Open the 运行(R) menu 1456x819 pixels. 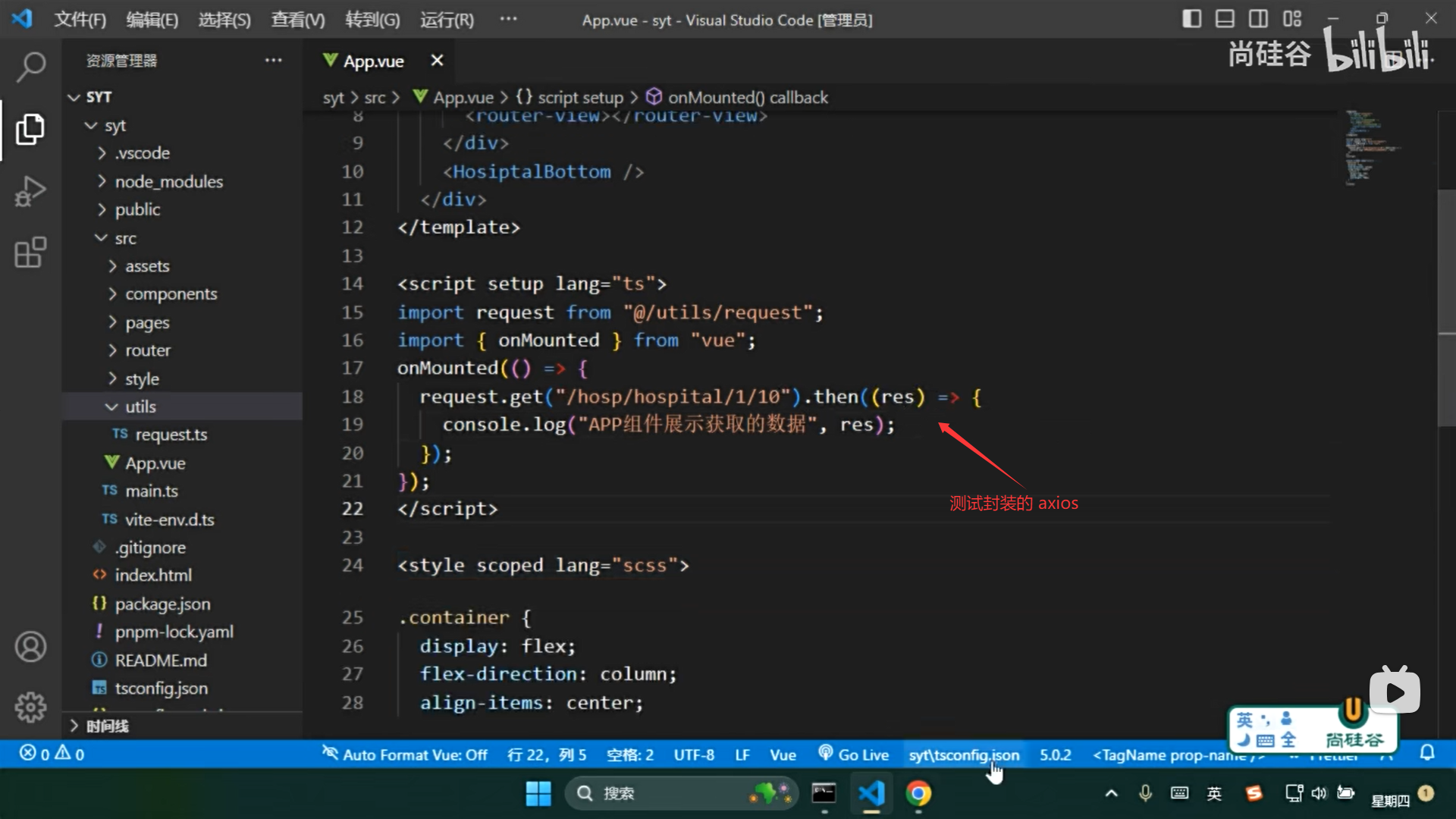tap(447, 20)
